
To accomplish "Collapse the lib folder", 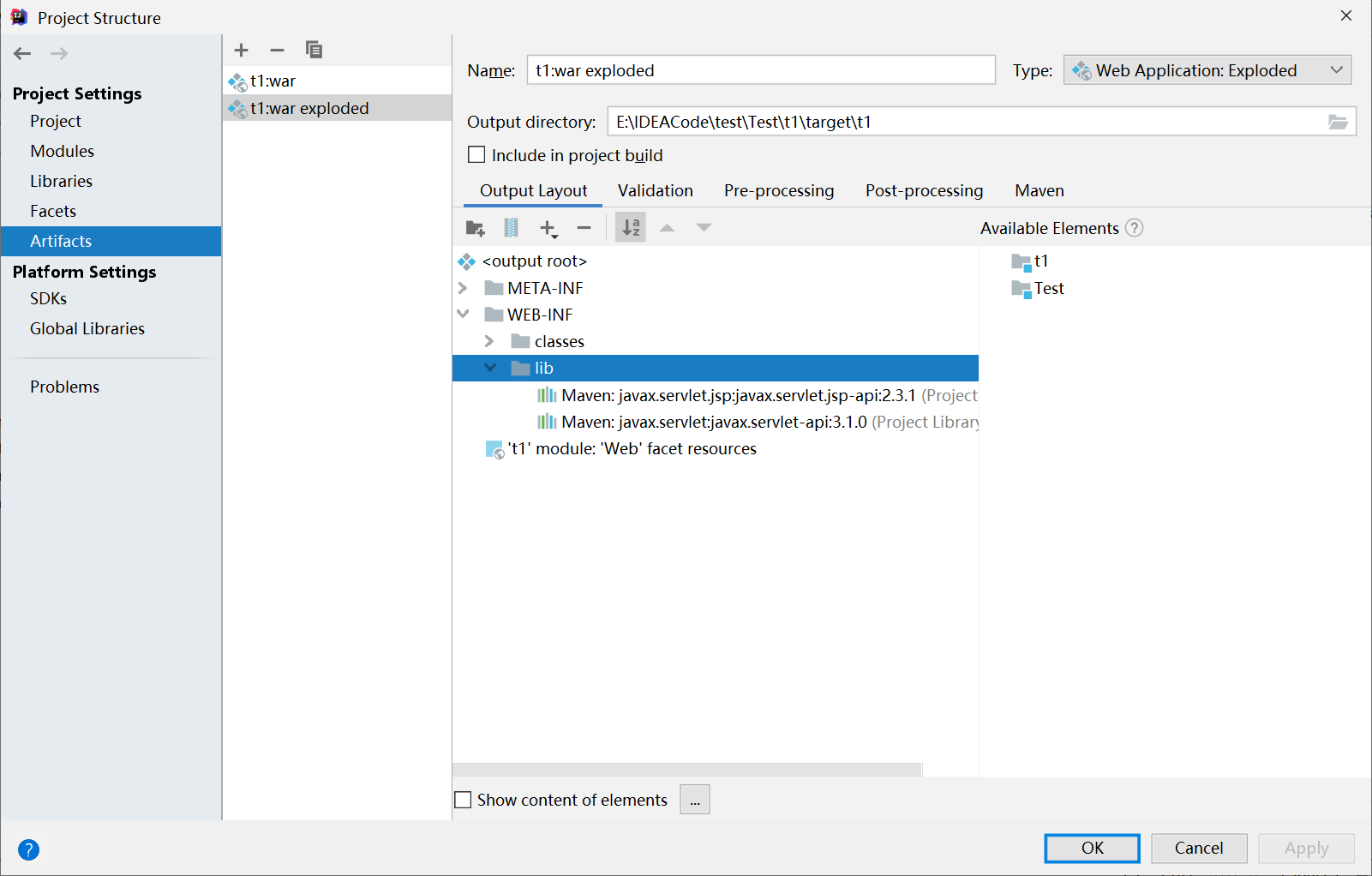I will pos(490,368).
